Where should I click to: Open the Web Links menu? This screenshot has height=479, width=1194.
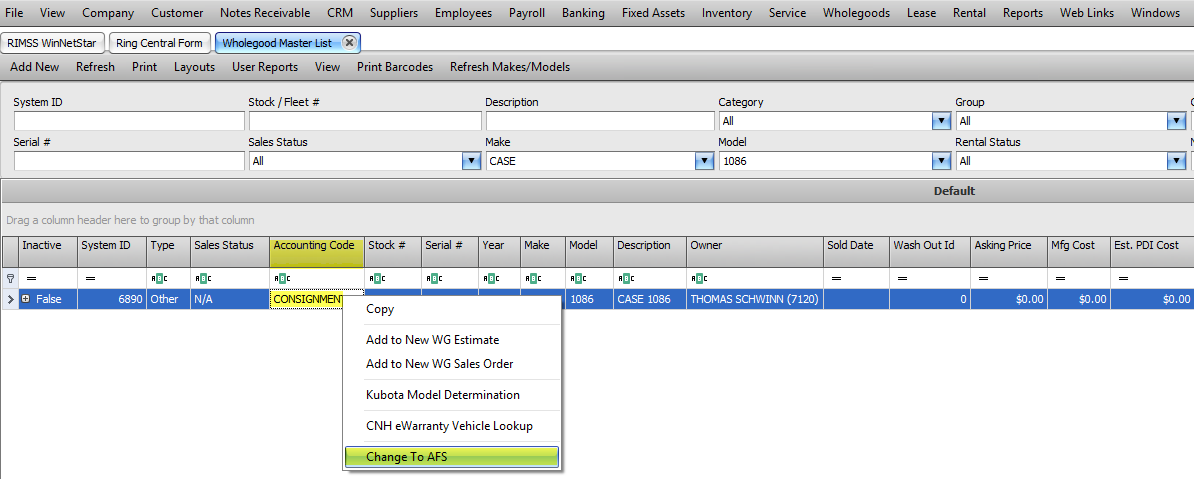pos(1087,13)
